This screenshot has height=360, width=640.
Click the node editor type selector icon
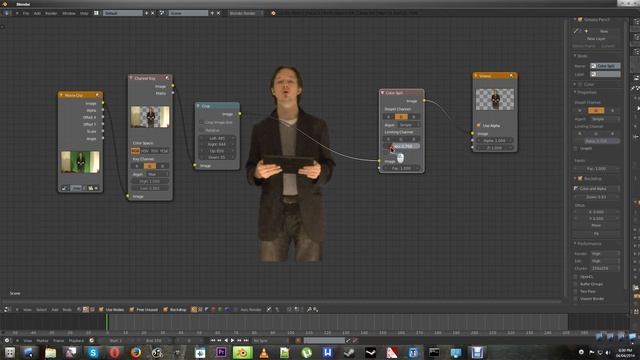point(7,309)
